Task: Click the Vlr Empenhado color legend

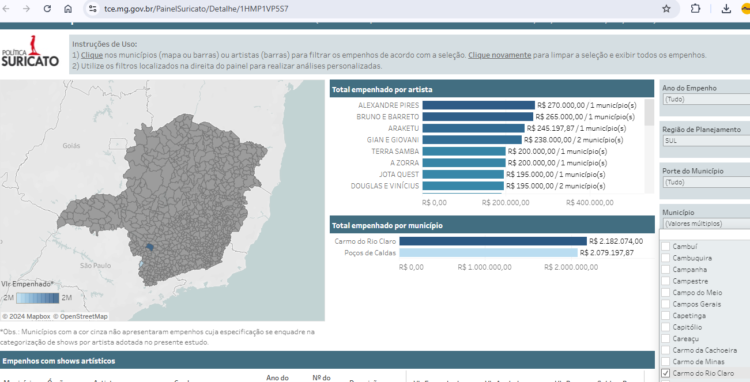Action: [x=37, y=298]
